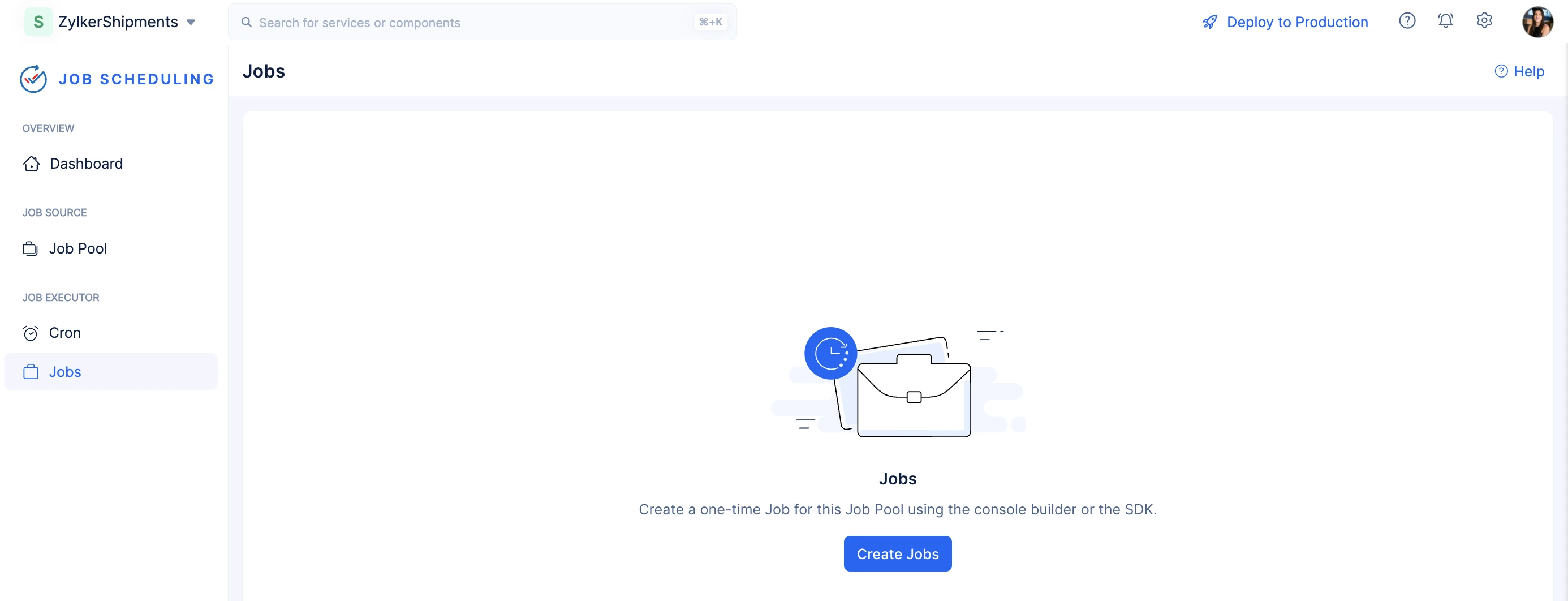Expand the ZylkerShipments project dropdown arrow
This screenshot has height=601, width=1568.
click(x=191, y=23)
